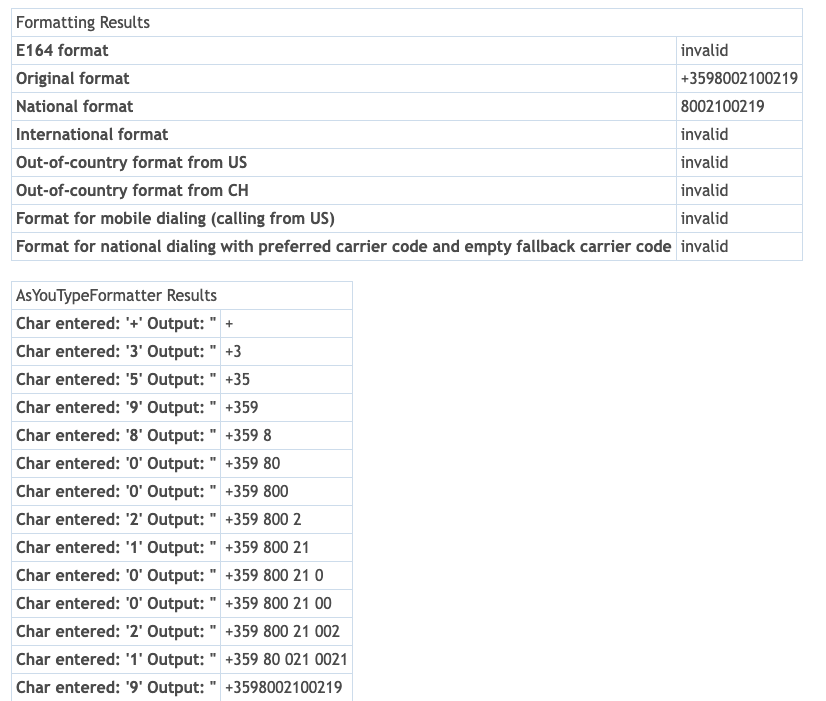Click the National format value 8002100219

(722, 106)
